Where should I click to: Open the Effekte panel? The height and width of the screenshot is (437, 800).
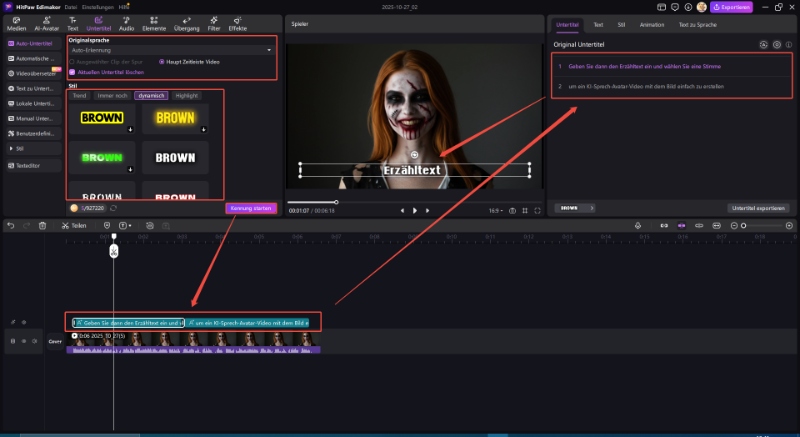(x=237, y=24)
